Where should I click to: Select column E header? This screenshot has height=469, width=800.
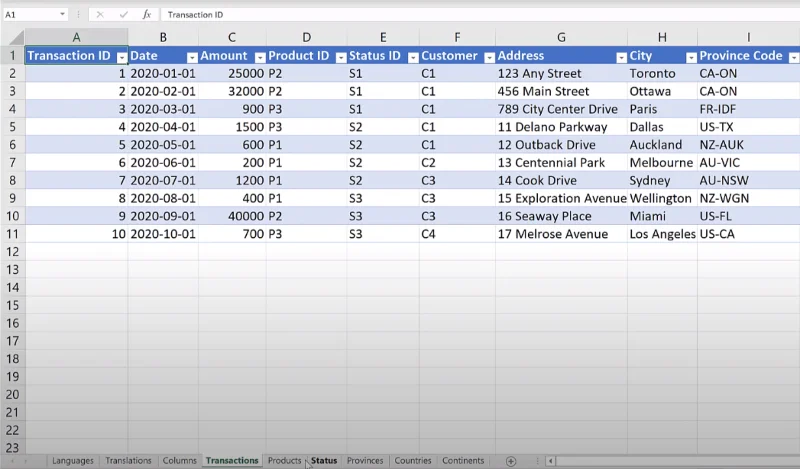pyautogui.click(x=383, y=37)
